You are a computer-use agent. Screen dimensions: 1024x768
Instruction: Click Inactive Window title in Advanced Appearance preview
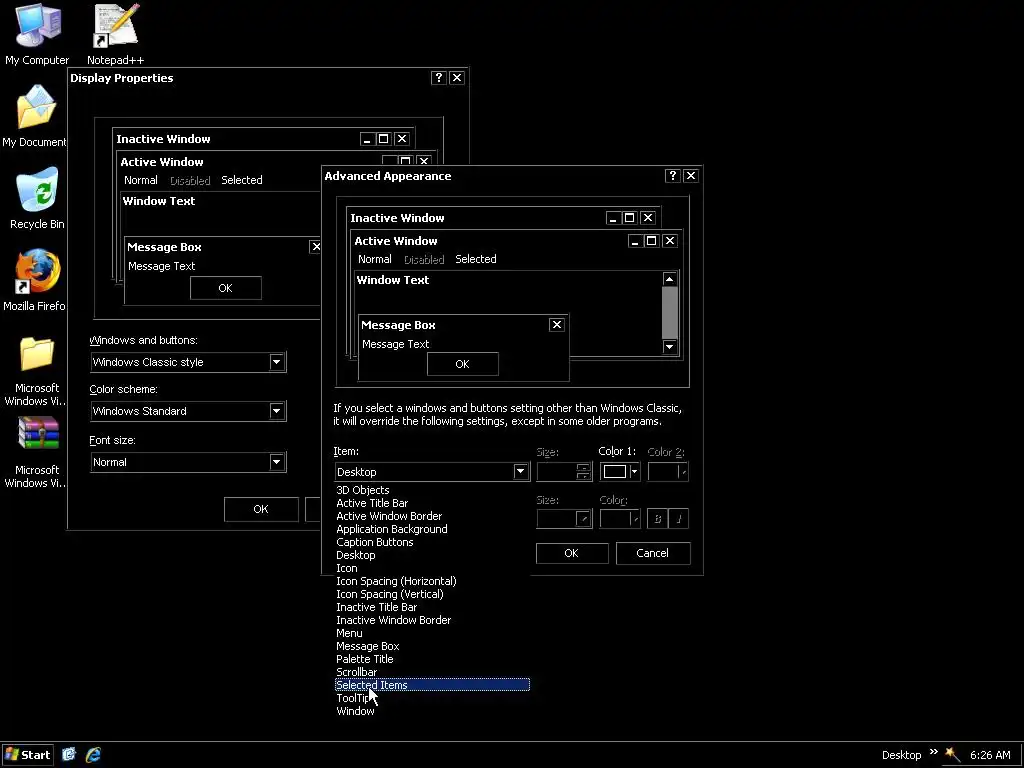(397, 218)
